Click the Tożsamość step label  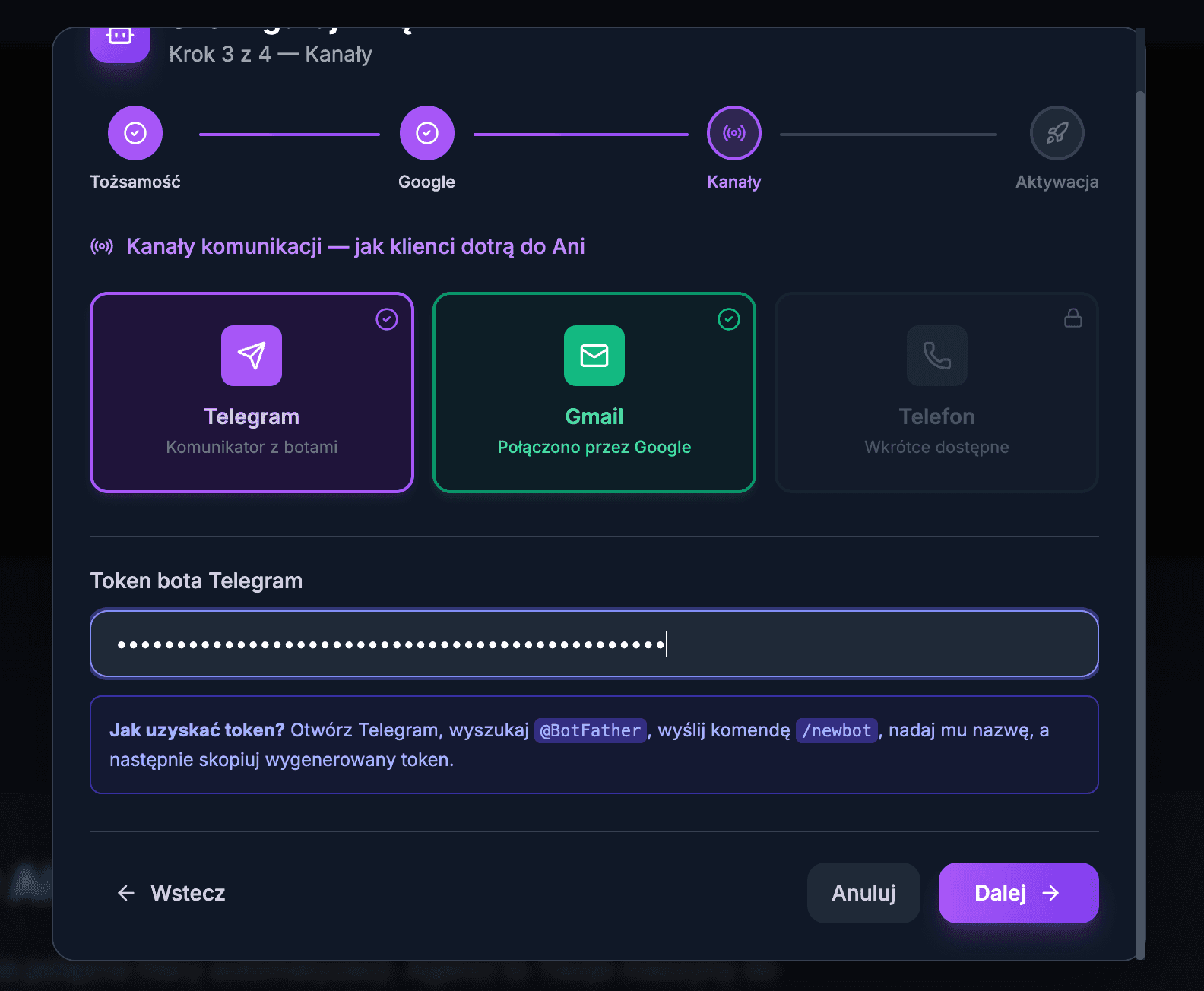[135, 182]
